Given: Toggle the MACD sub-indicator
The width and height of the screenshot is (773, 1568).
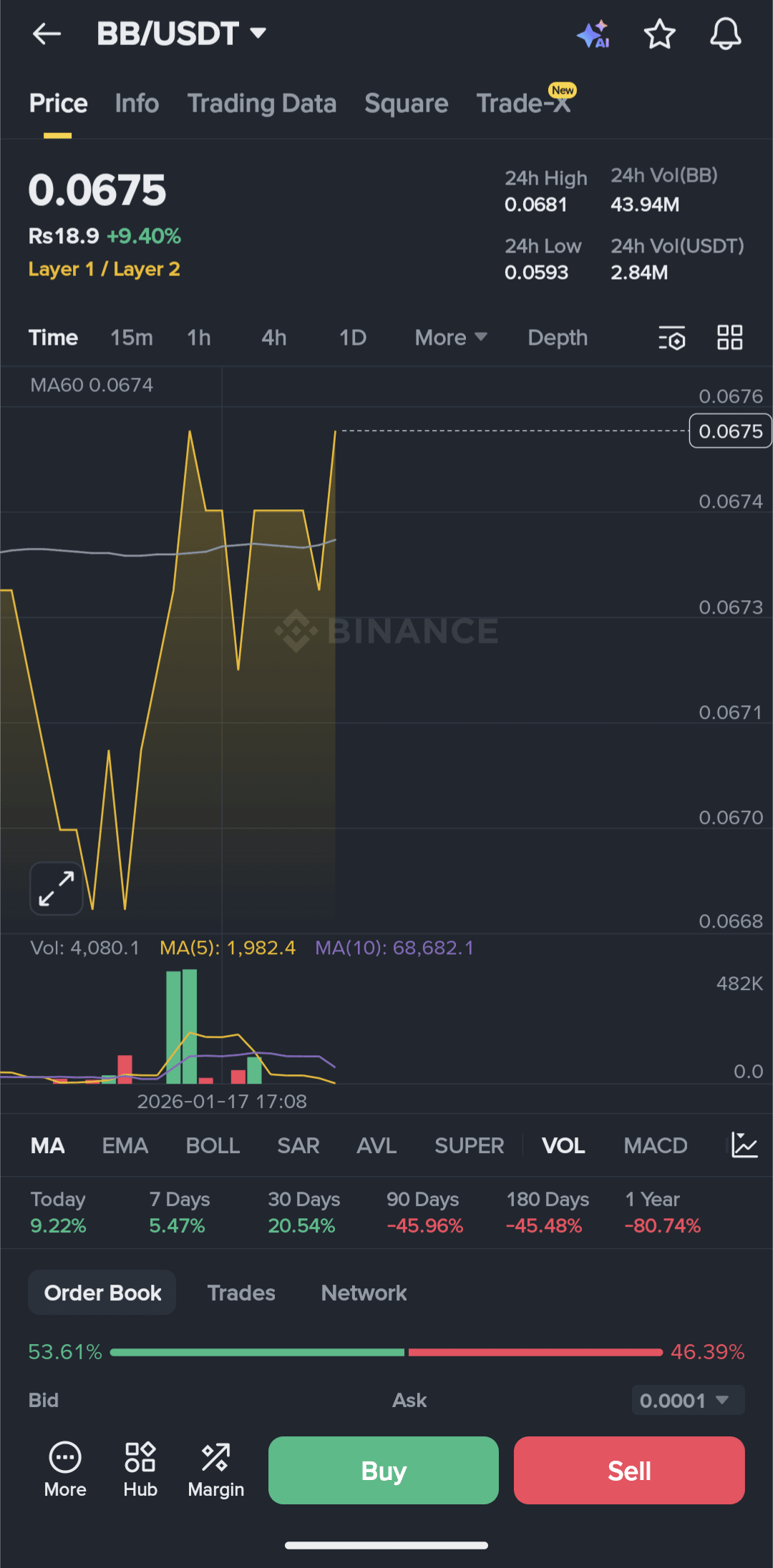Looking at the screenshot, I should click(x=655, y=1146).
